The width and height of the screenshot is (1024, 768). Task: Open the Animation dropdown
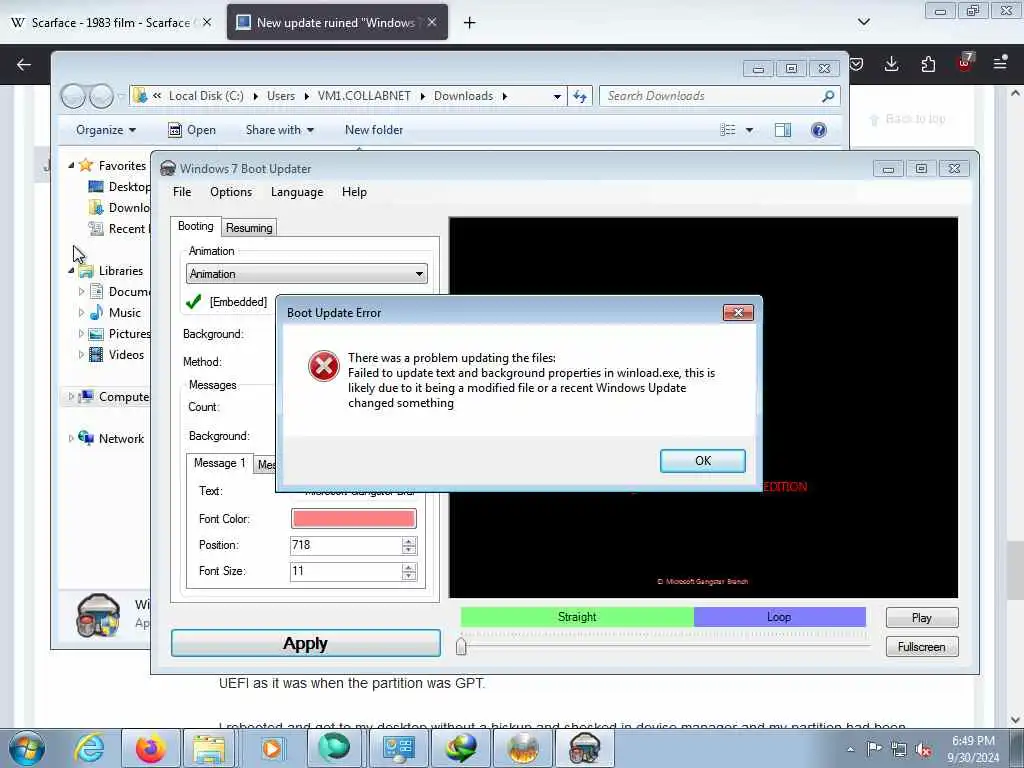(307, 274)
